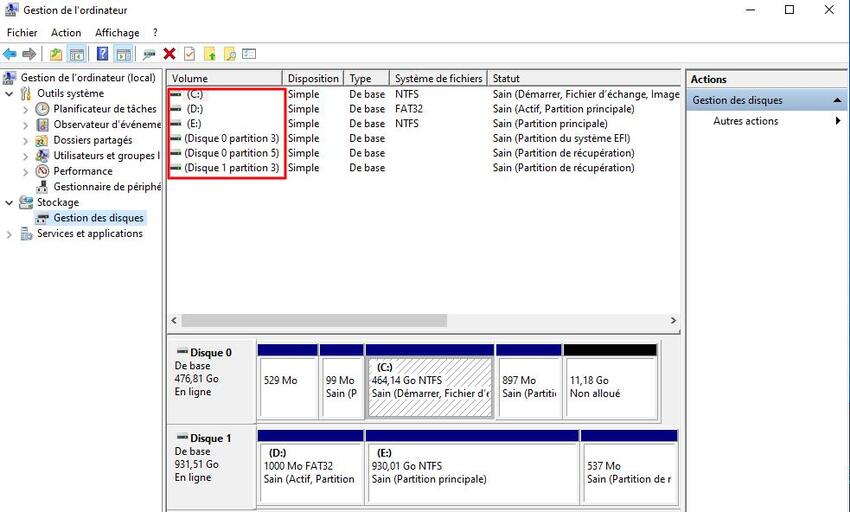This screenshot has height=512, width=850.
Task: Toggle the Actions pane toolbar icon
Action: tap(124, 54)
